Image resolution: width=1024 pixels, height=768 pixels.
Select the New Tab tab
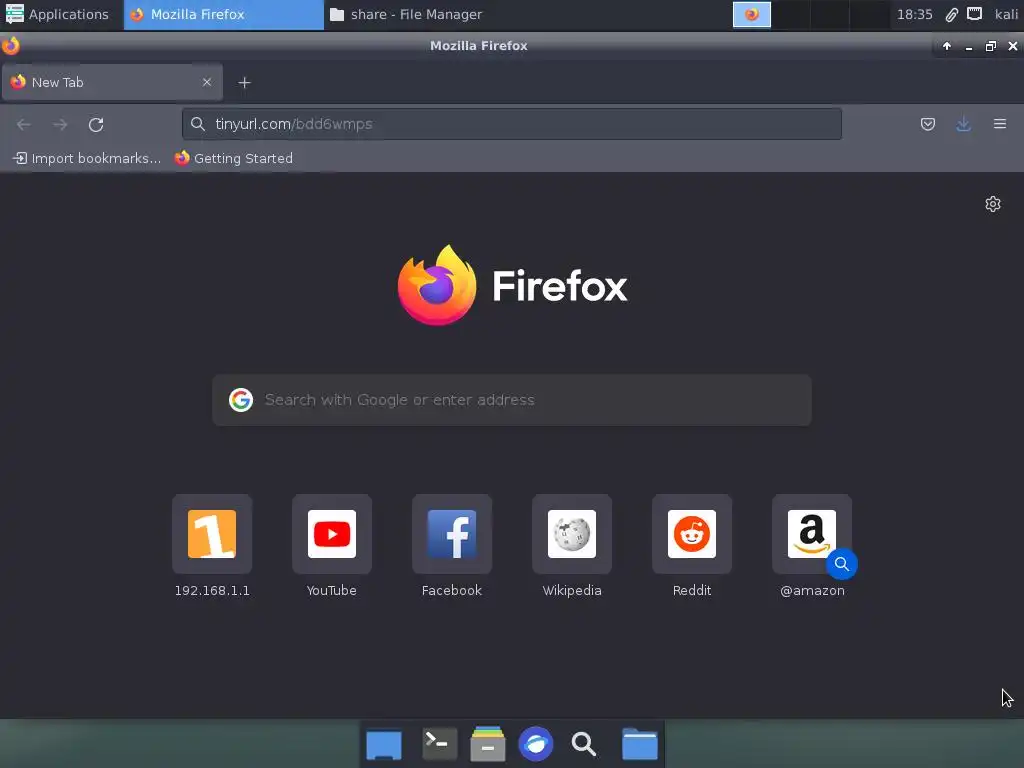(112, 82)
